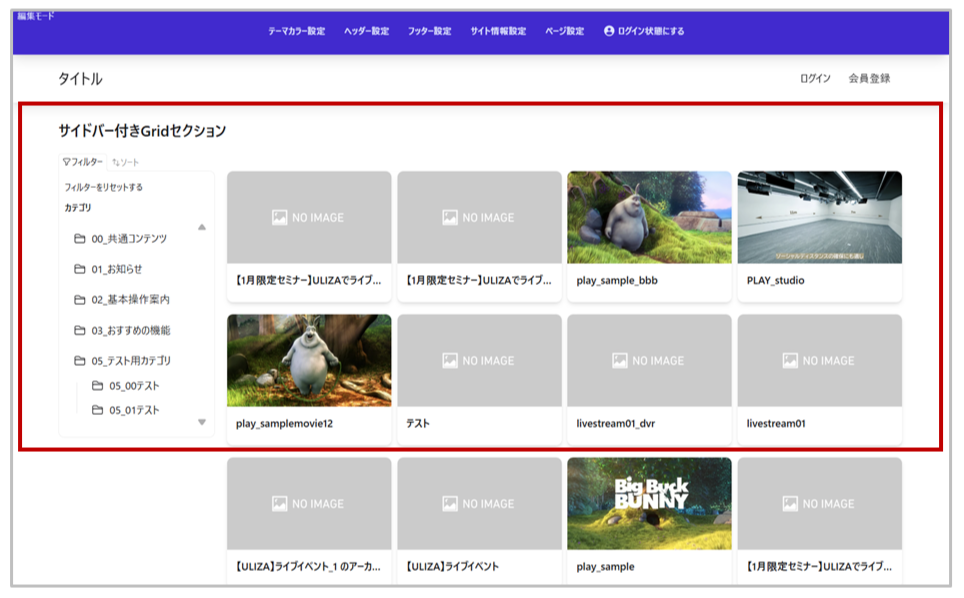Switch to the ソート tab
This screenshot has height=598, width=964.
click(x=126, y=161)
